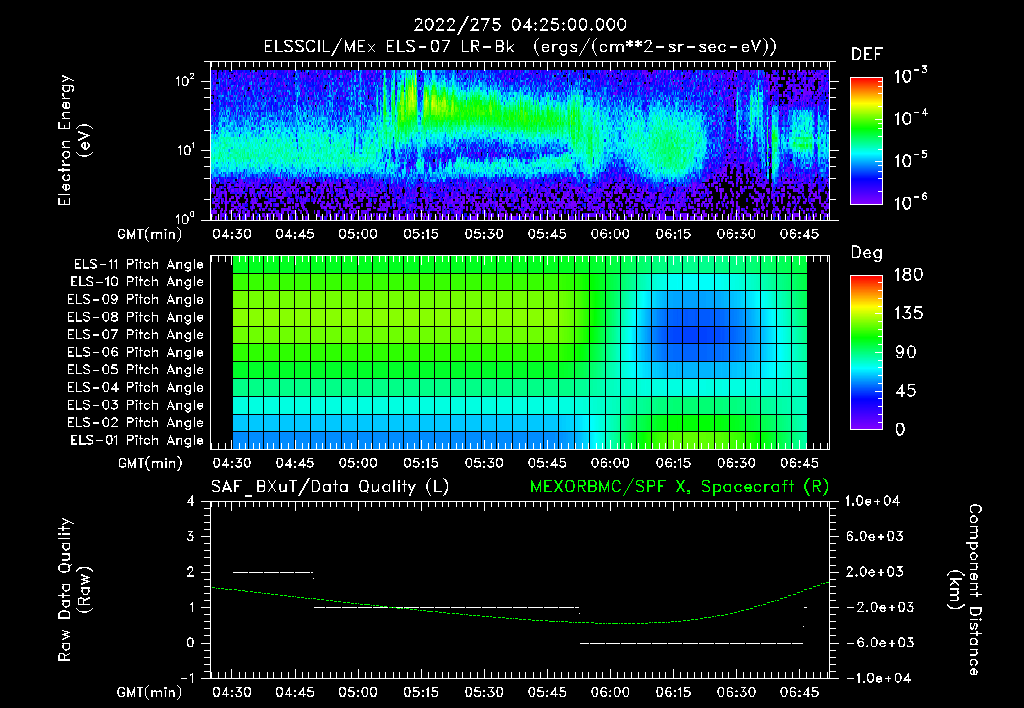Select the ELS-10 Pitch Angle row label
The height and width of the screenshot is (708, 1024).
(137, 282)
